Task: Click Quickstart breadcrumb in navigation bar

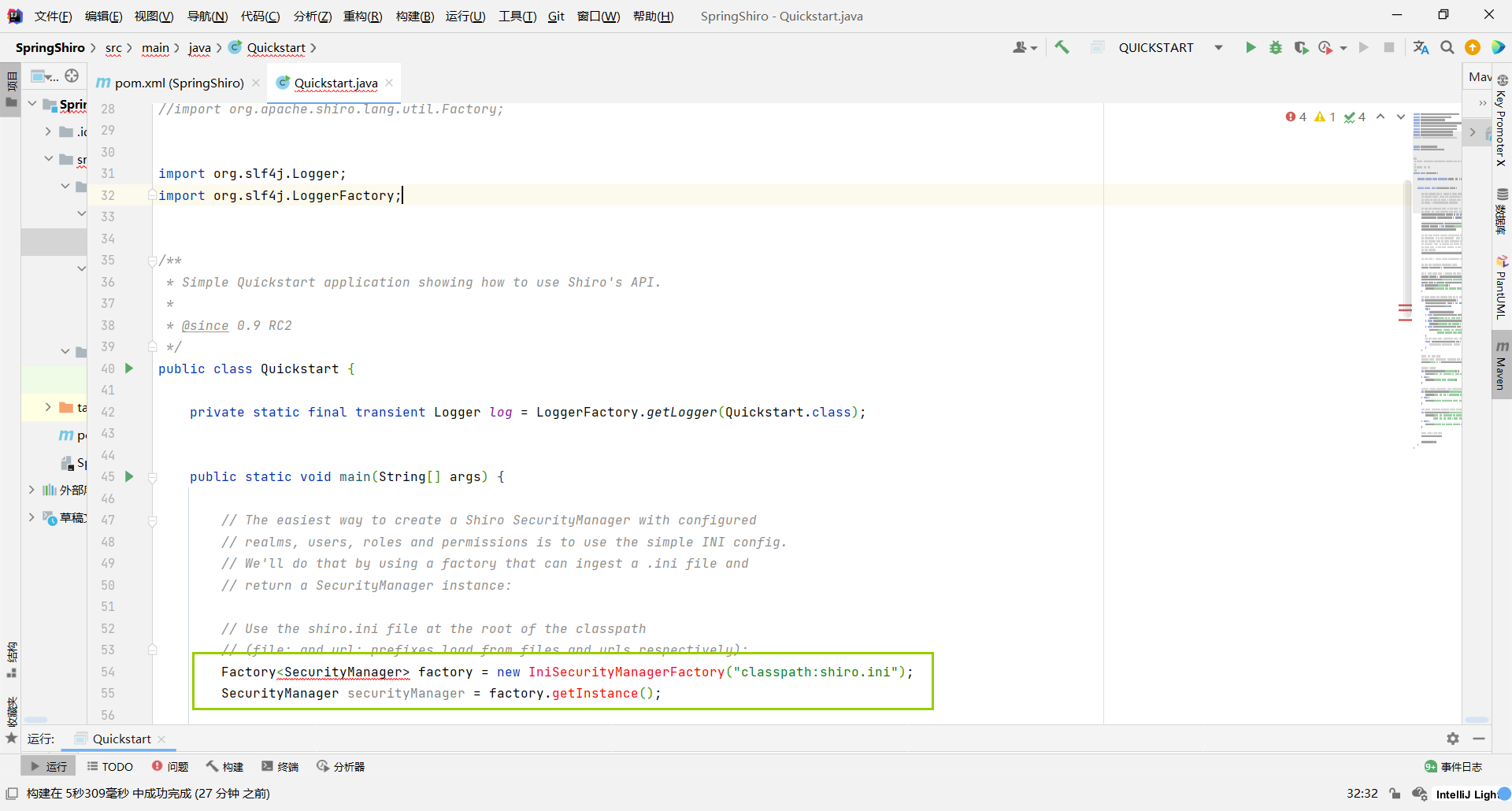Action: (276, 48)
